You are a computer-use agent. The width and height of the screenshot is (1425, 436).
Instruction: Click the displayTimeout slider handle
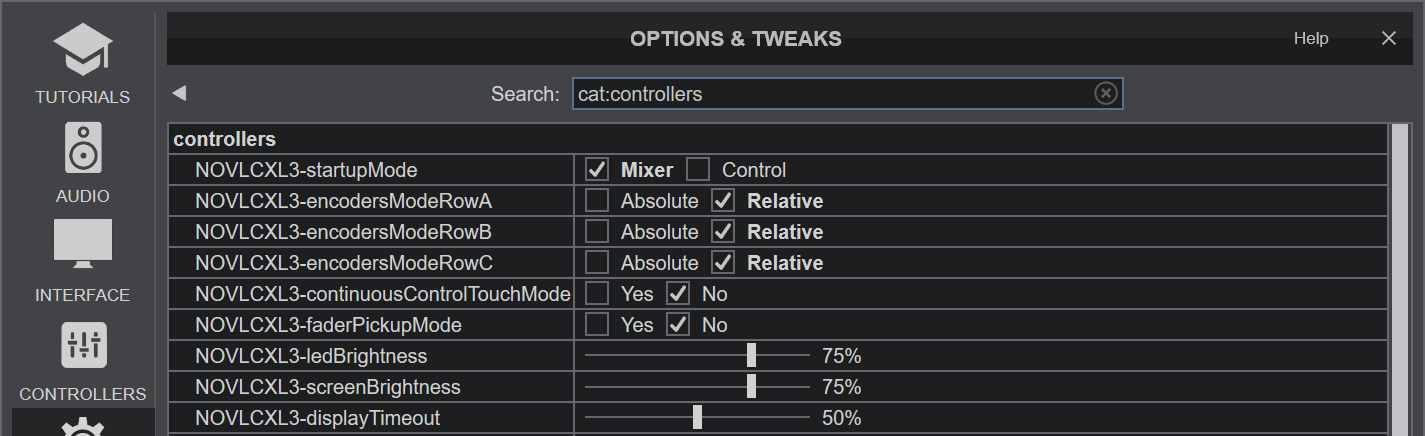[x=697, y=418]
